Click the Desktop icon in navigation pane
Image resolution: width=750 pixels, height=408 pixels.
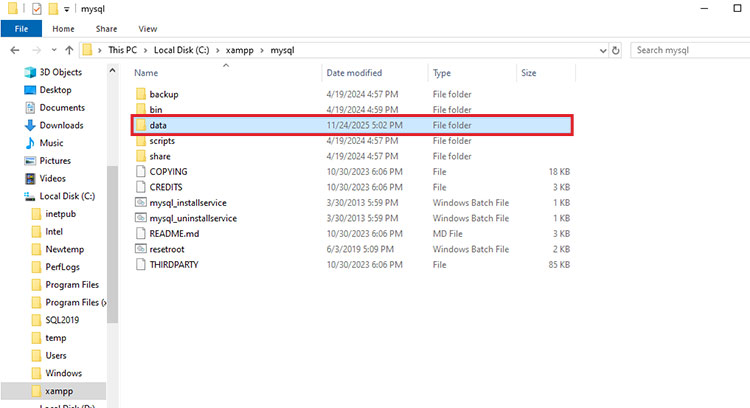pyautogui.click(x=30, y=90)
